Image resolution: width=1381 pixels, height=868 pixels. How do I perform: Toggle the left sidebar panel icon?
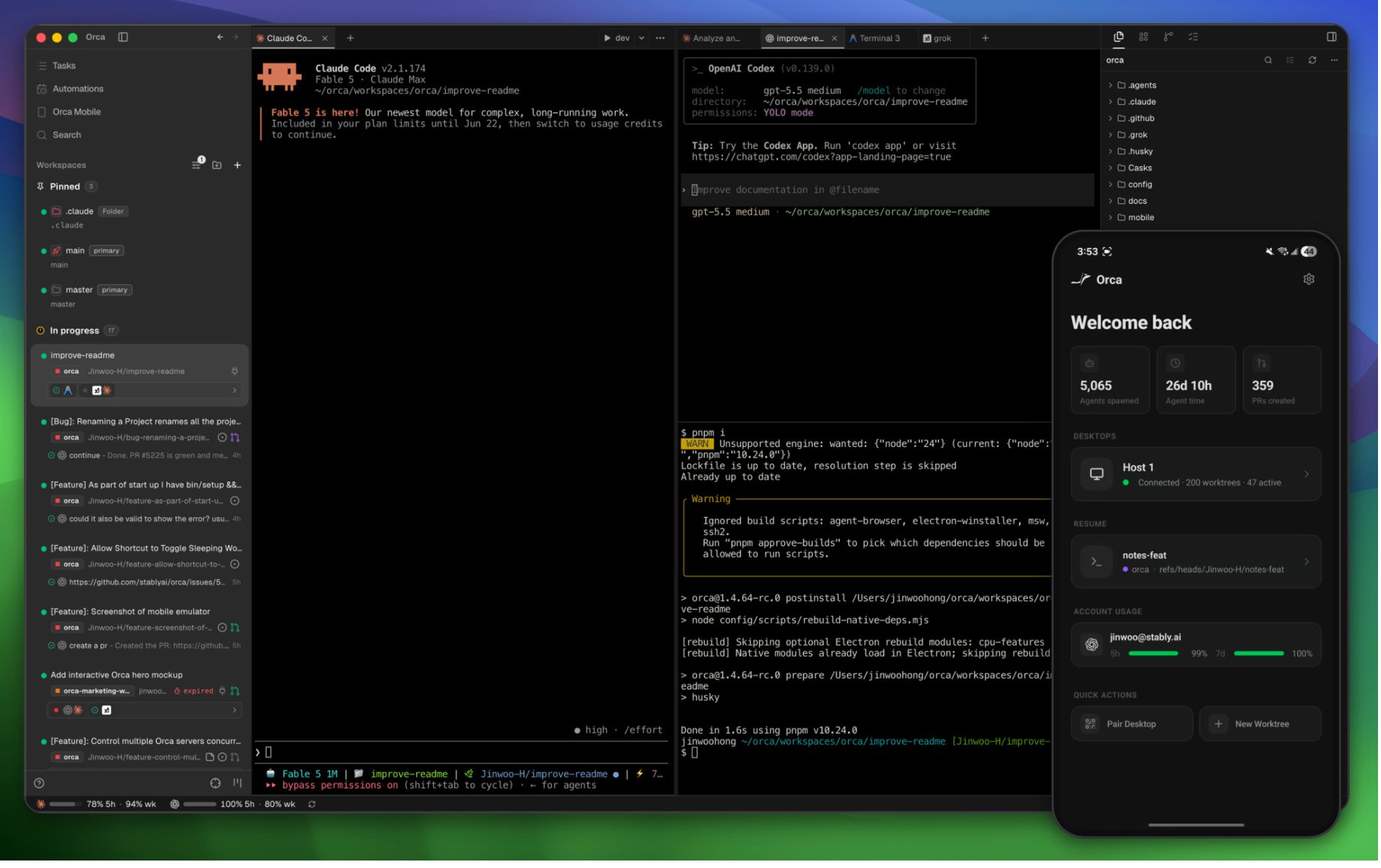pyautogui.click(x=123, y=37)
